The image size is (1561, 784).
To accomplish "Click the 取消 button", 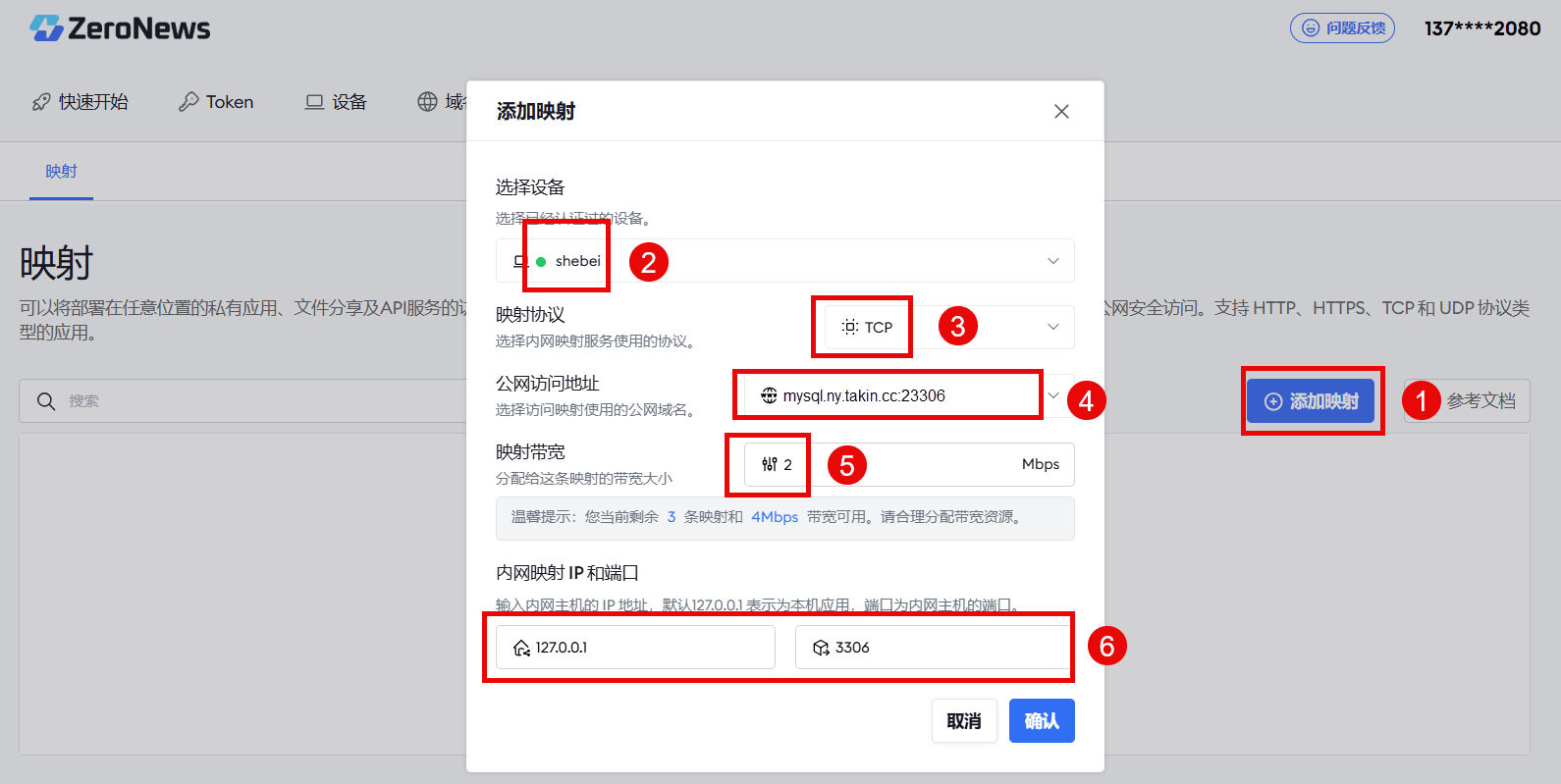I will (x=964, y=721).
